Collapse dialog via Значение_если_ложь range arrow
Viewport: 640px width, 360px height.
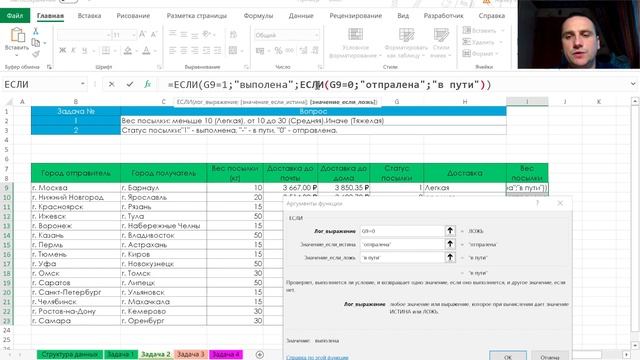coord(450,258)
